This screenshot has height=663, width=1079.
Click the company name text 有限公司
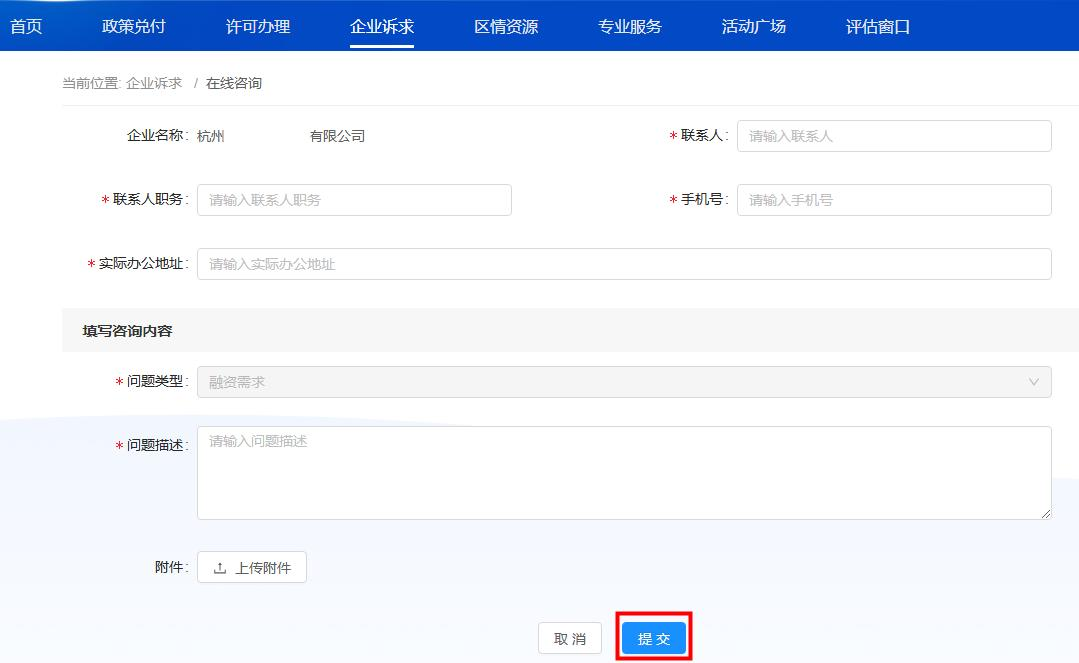(x=337, y=136)
